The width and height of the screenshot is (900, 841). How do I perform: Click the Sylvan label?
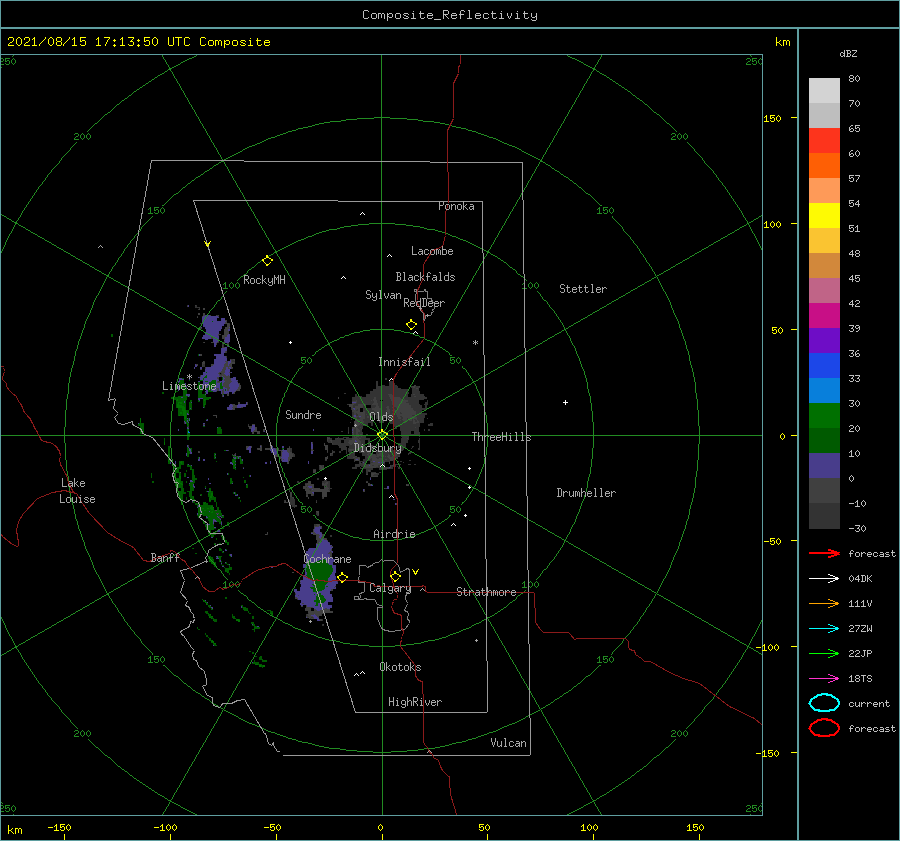[x=383, y=295]
